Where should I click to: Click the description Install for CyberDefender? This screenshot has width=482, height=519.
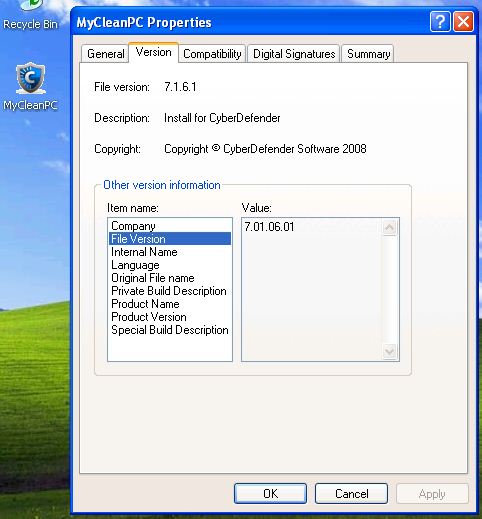(222, 118)
